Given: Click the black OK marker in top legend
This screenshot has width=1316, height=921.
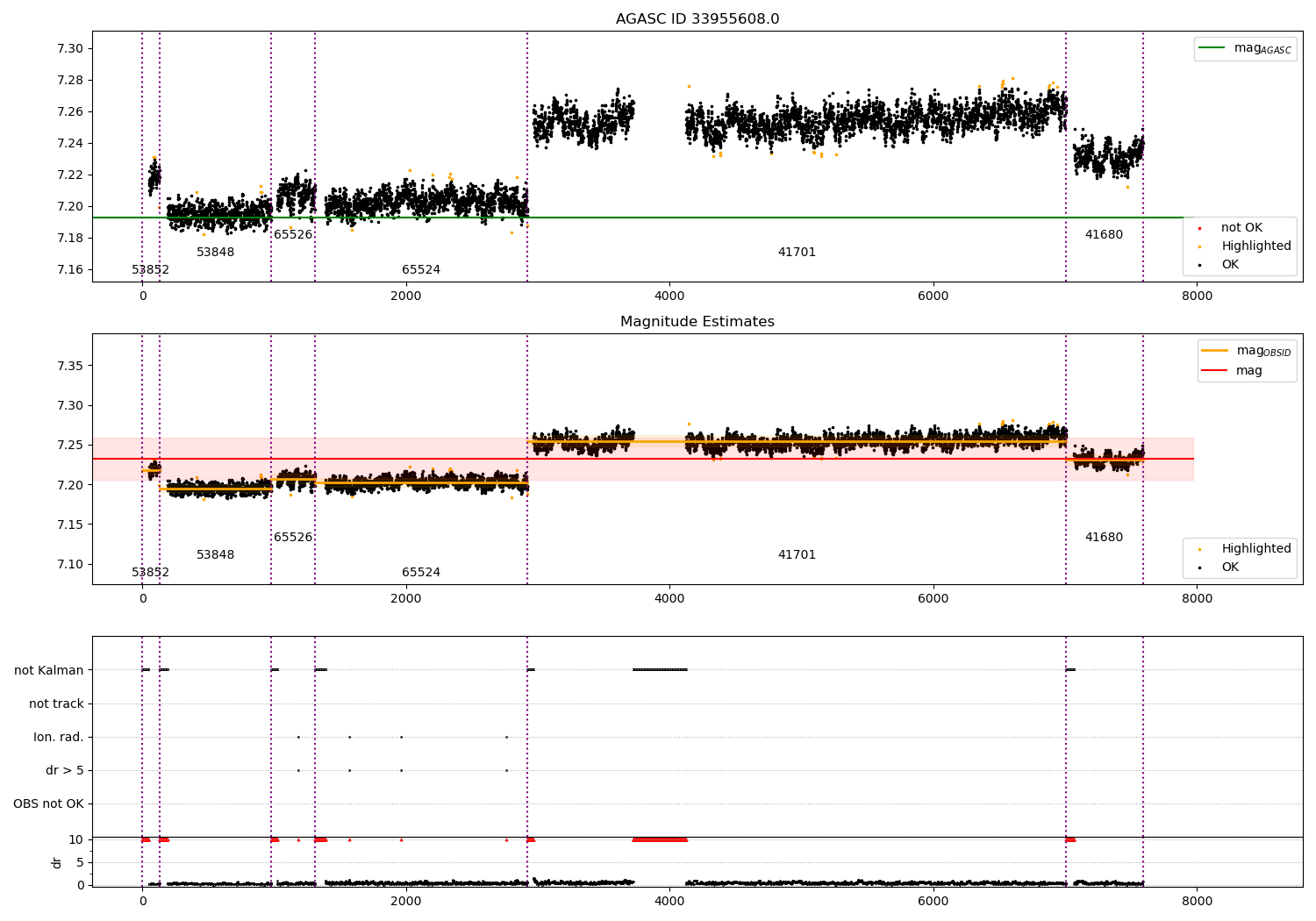Looking at the screenshot, I should [x=1199, y=265].
